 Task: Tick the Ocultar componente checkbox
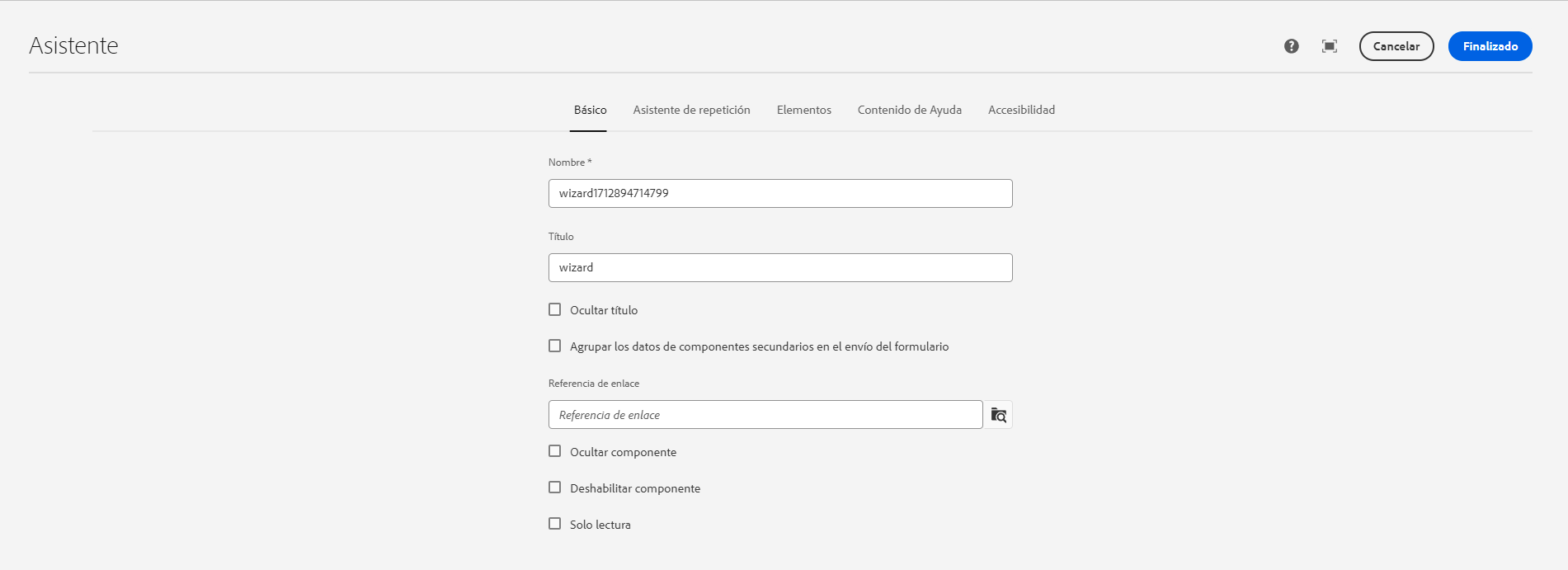click(555, 451)
